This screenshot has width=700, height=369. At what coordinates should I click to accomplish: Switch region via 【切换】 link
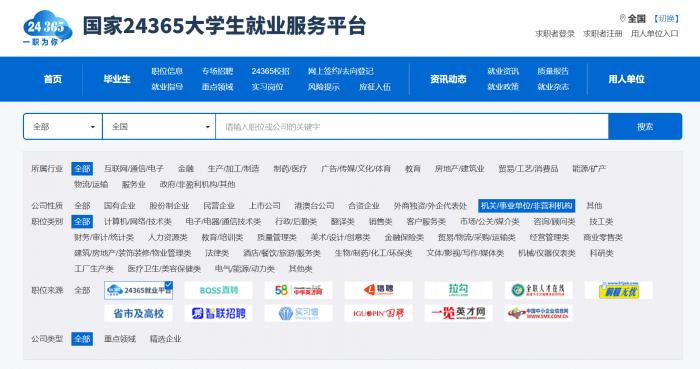[x=666, y=18]
